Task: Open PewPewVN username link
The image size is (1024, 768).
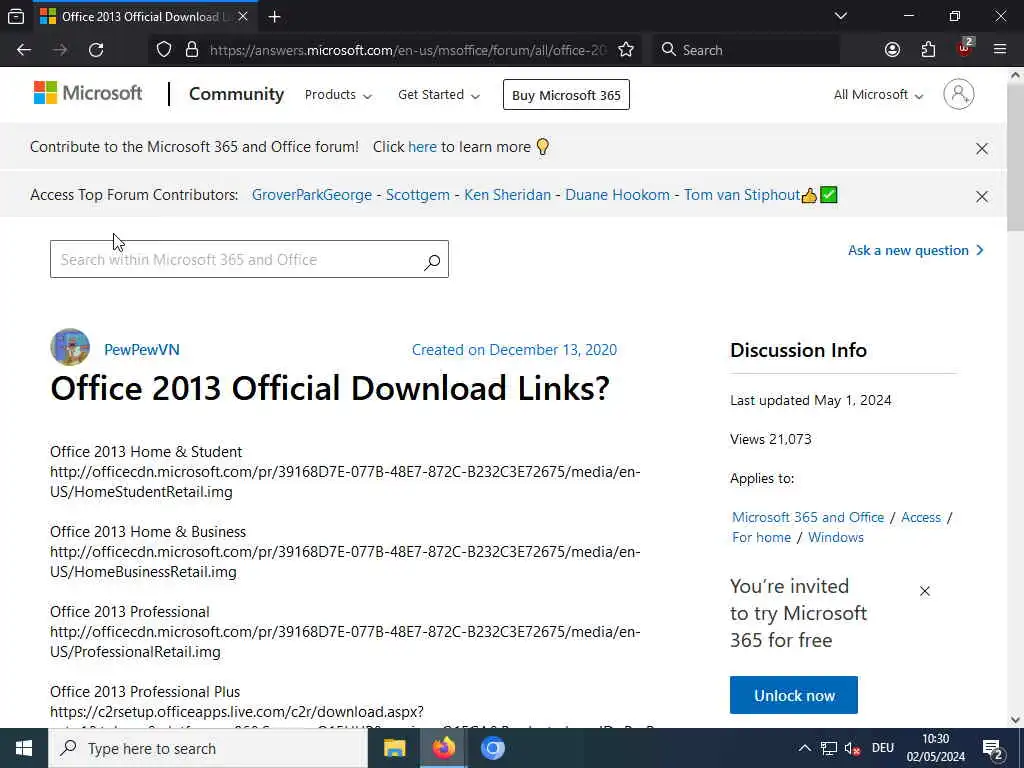Action: click(142, 349)
